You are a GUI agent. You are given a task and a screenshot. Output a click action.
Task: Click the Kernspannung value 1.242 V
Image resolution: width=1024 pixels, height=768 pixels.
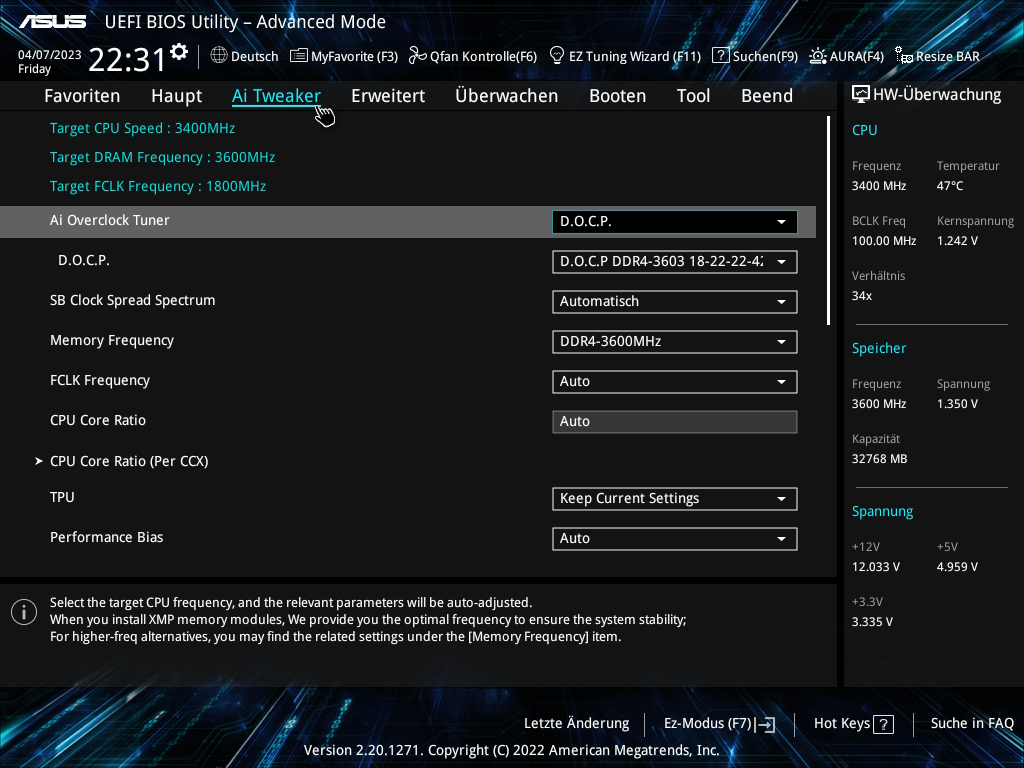(x=957, y=241)
